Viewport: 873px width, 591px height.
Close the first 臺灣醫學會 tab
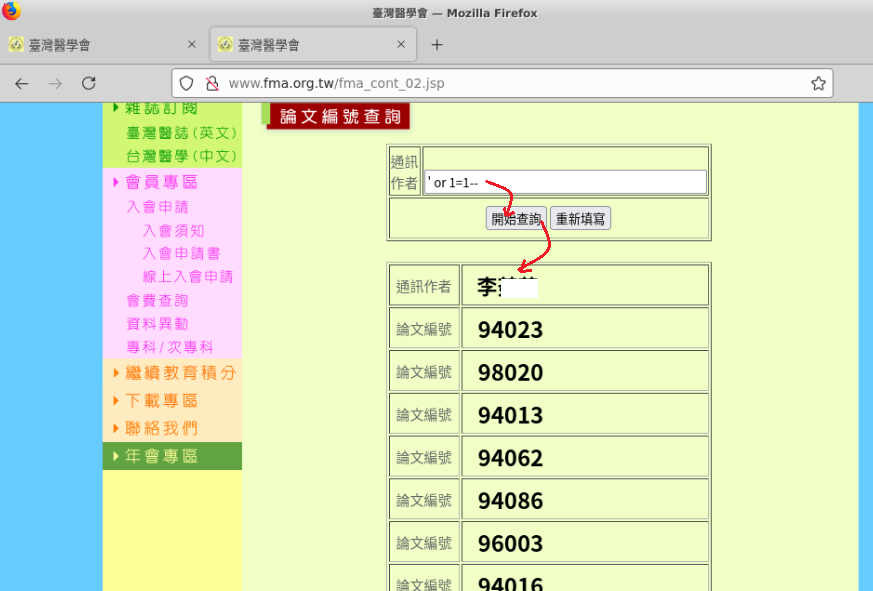coord(192,44)
